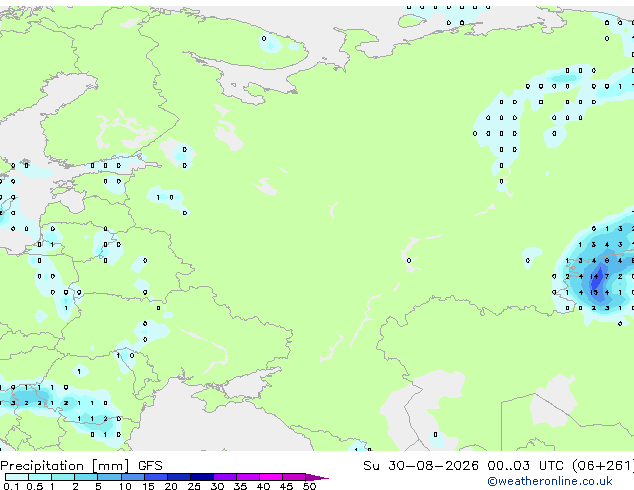The width and height of the screenshot is (634, 490).
Task: Click the 35–40 mm legend color swatch
Action: 248,477
